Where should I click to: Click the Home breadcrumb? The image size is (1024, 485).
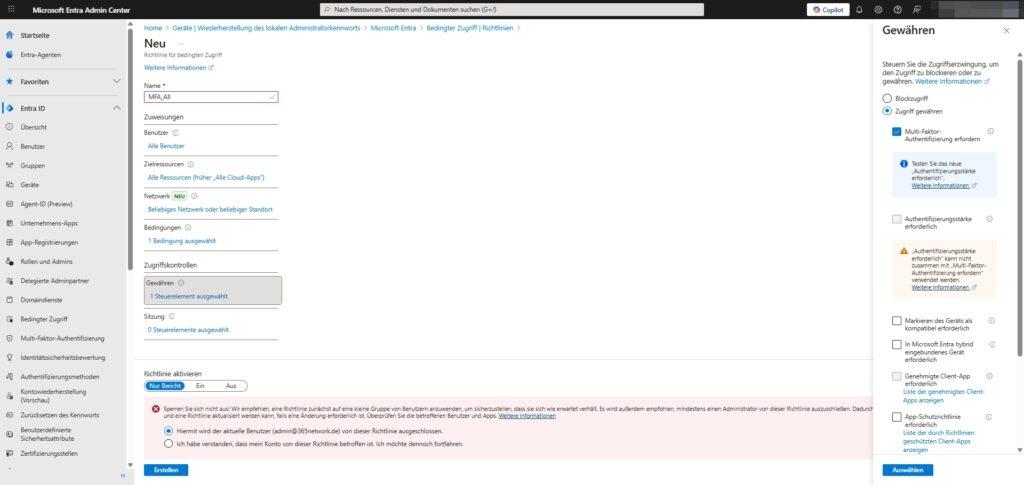point(153,28)
